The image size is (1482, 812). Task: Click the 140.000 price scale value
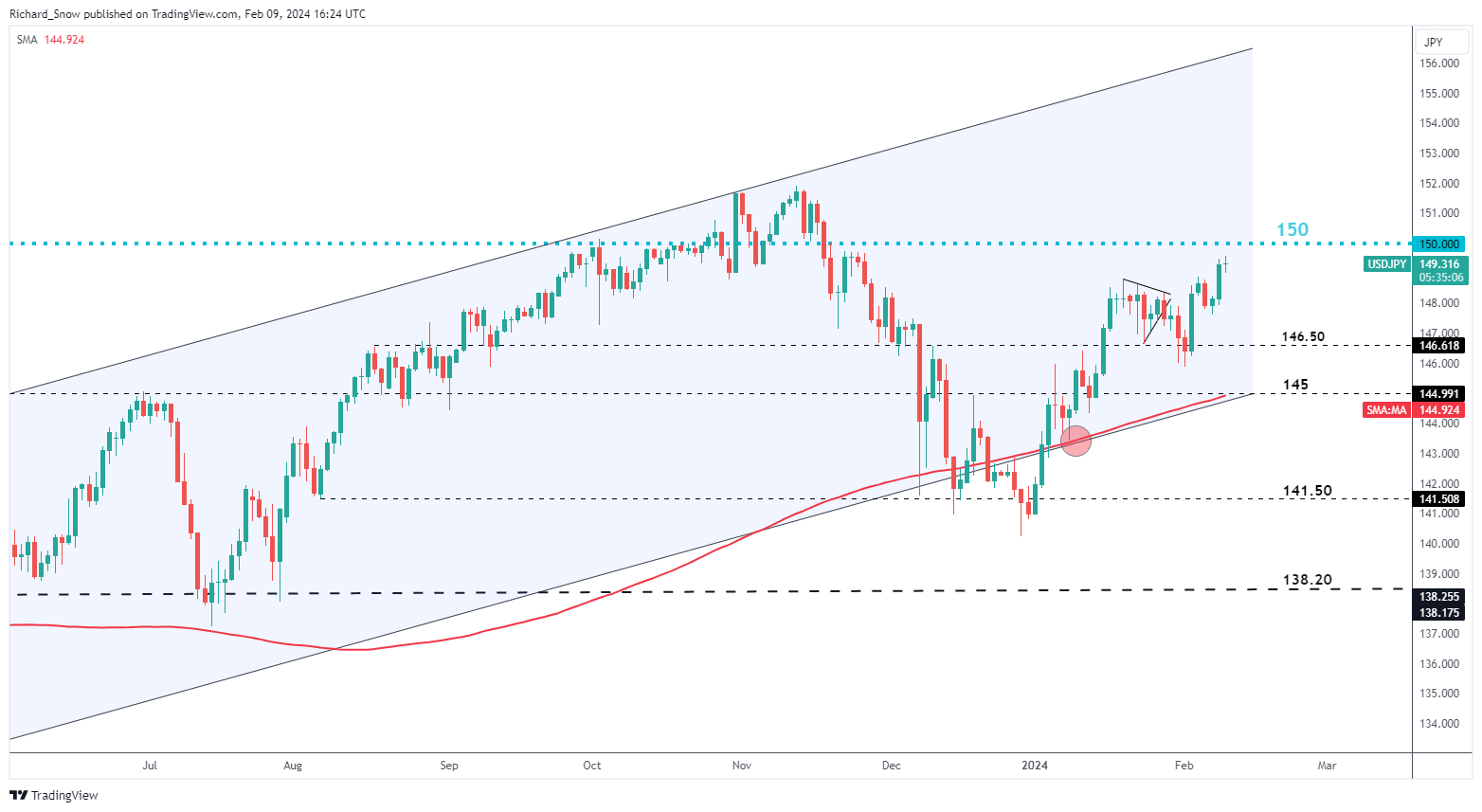[1439, 544]
